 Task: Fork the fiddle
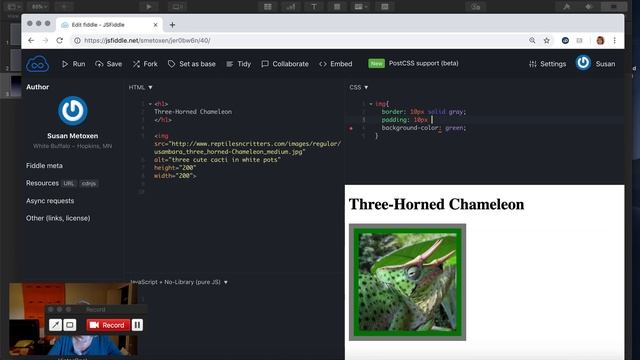[145, 64]
